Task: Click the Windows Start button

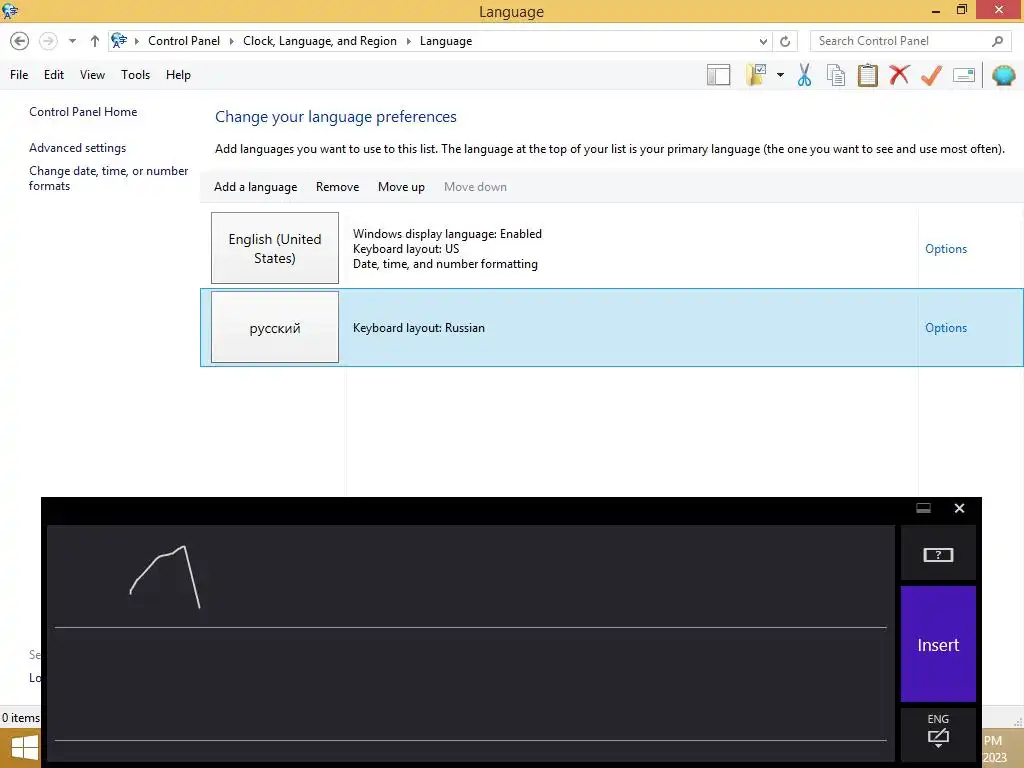Action: coord(24,748)
